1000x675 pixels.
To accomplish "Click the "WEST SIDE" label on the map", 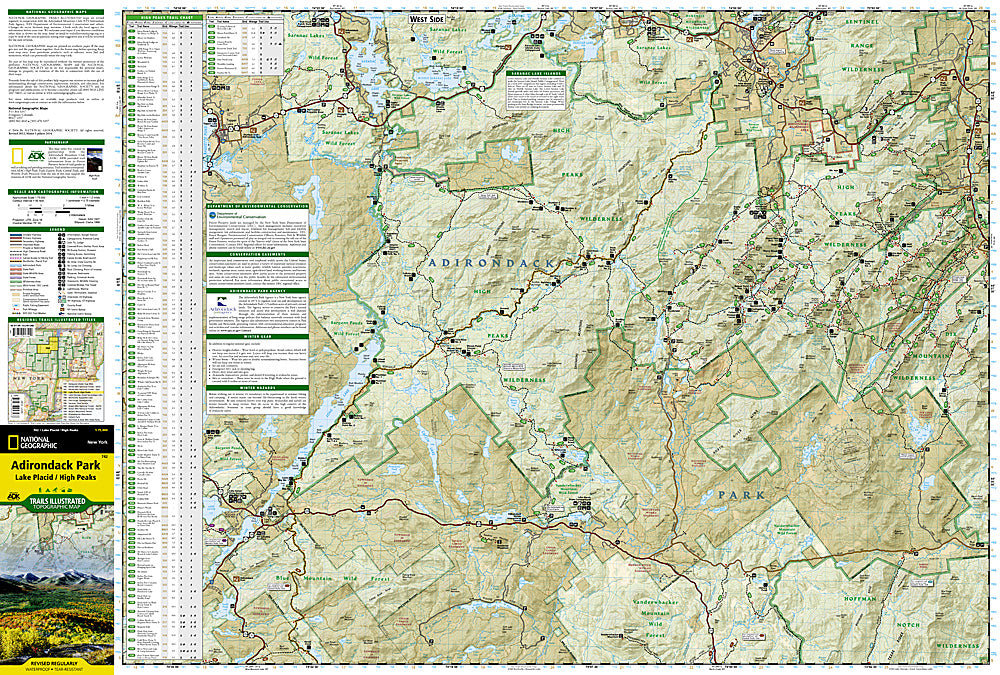I will coord(427,19).
